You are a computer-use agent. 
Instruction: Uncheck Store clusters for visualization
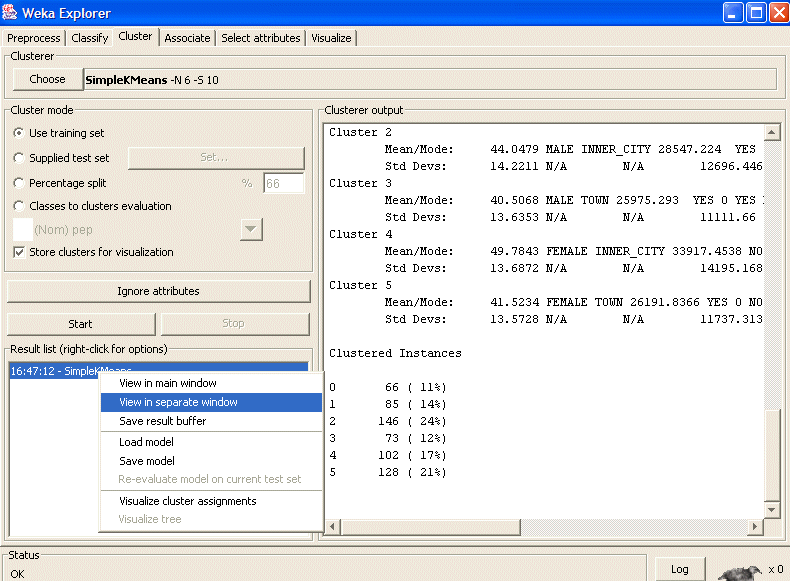coord(19,252)
